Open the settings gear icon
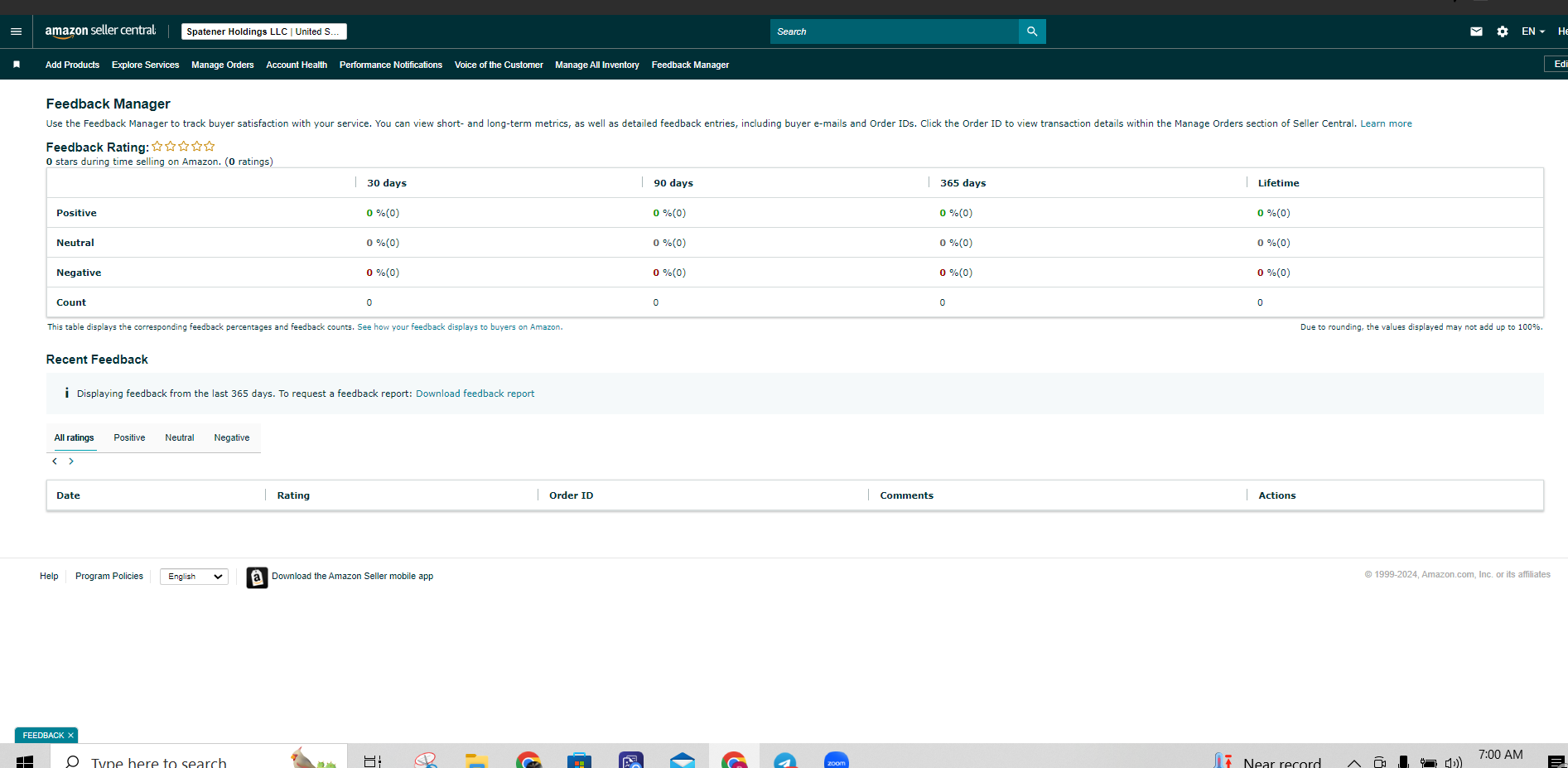This screenshot has height=768, width=1568. [1503, 31]
